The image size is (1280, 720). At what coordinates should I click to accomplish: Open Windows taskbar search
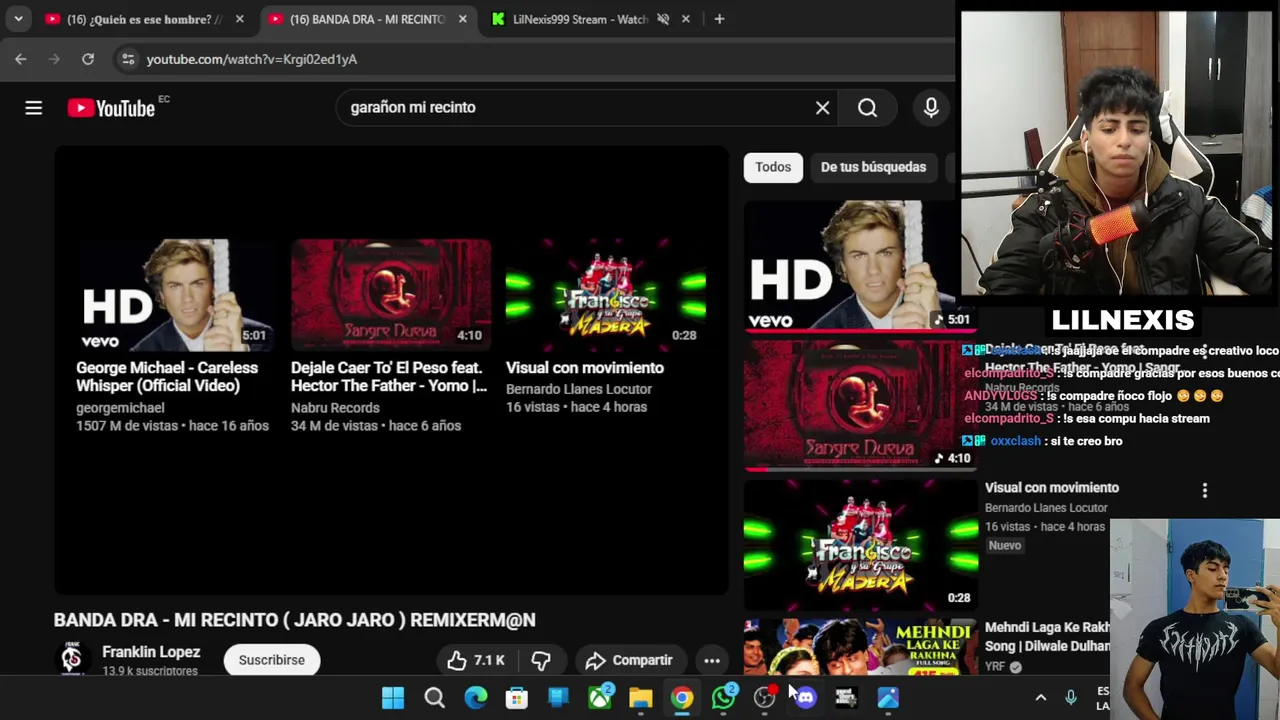(x=434, y=698)
